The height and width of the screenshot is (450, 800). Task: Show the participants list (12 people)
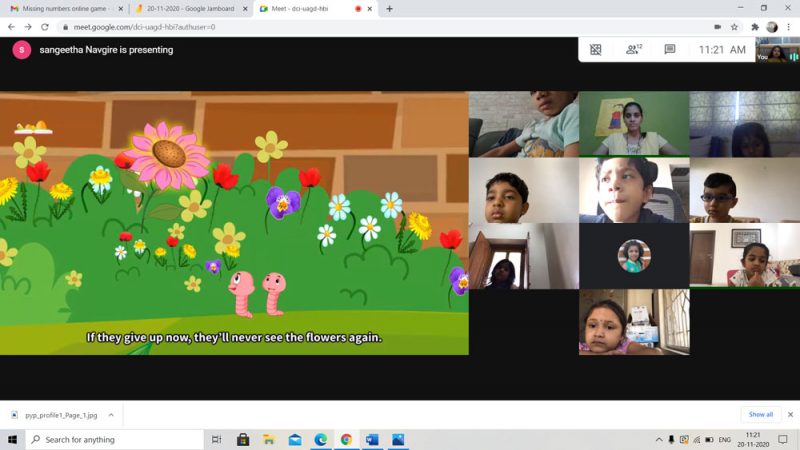634,49
